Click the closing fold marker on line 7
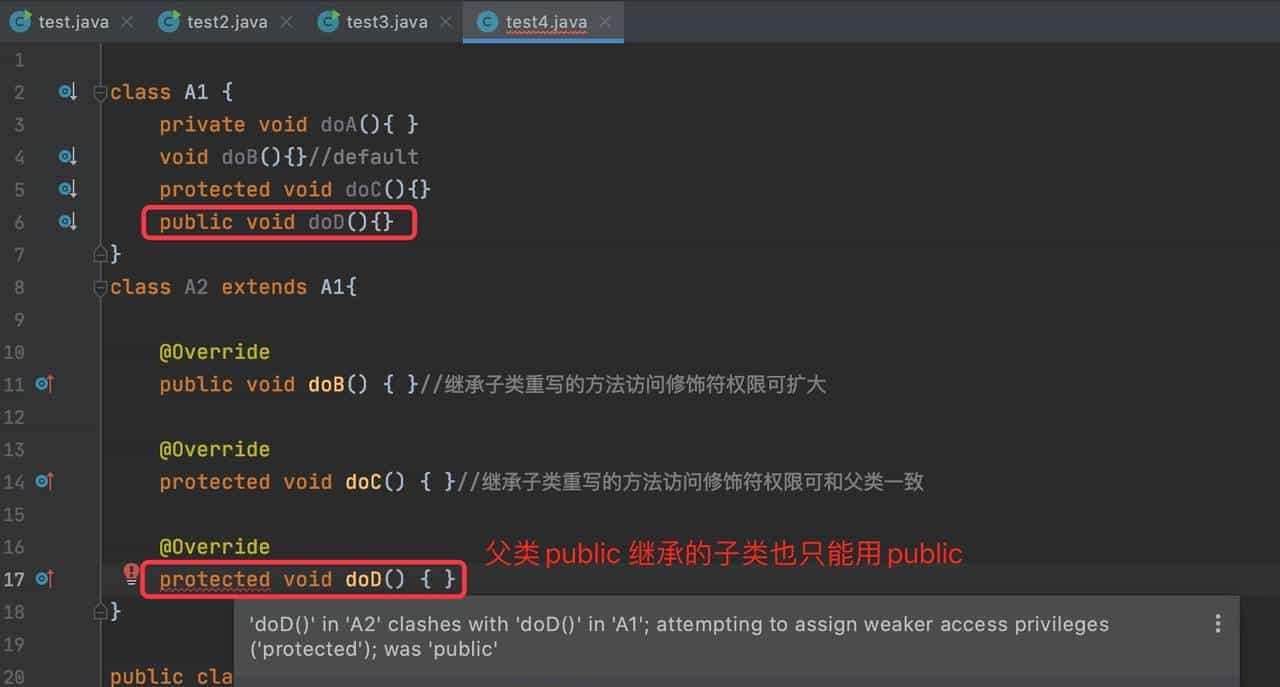 (100, 254)
